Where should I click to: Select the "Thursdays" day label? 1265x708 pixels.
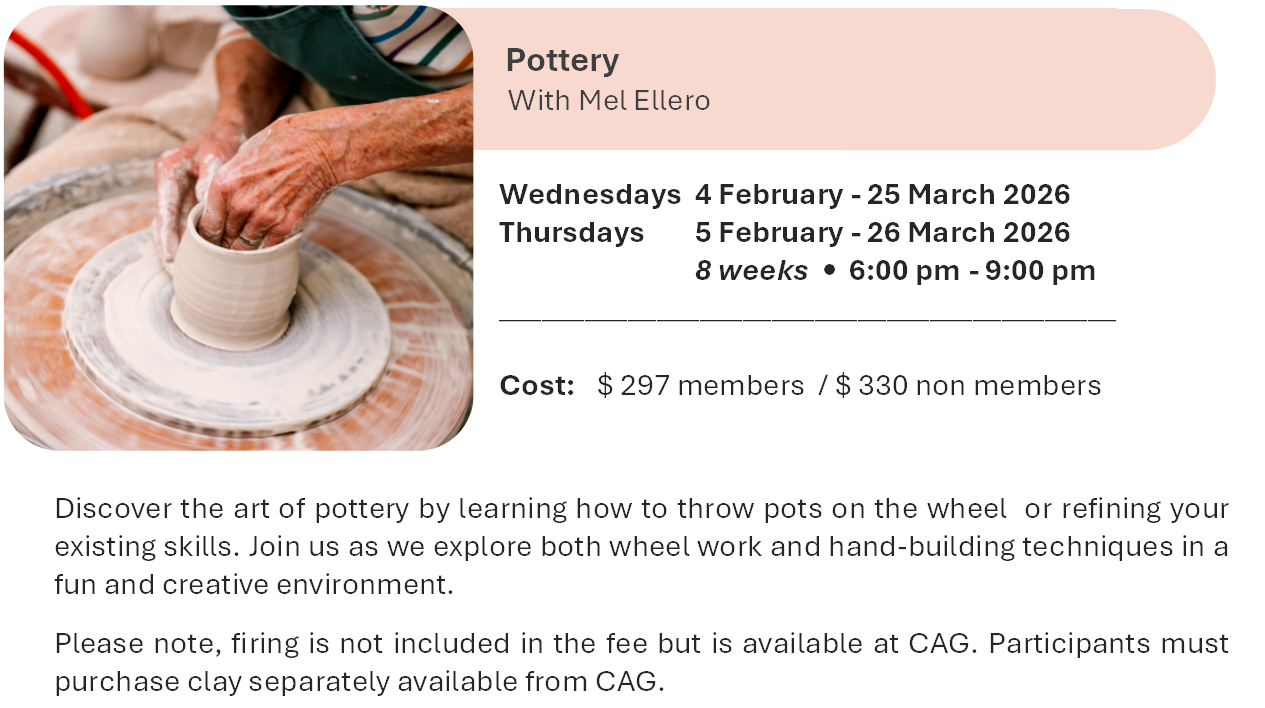572,233
